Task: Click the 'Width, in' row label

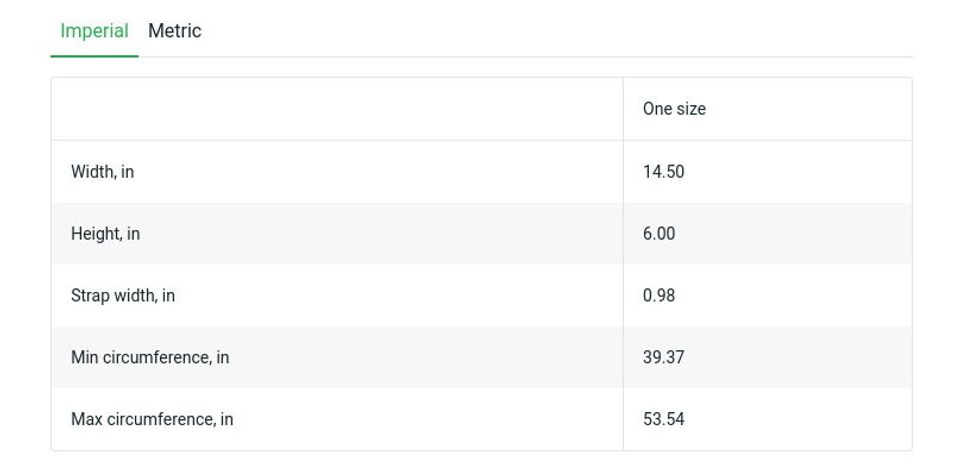Action: pyautogui.click(x=102, y=172)
